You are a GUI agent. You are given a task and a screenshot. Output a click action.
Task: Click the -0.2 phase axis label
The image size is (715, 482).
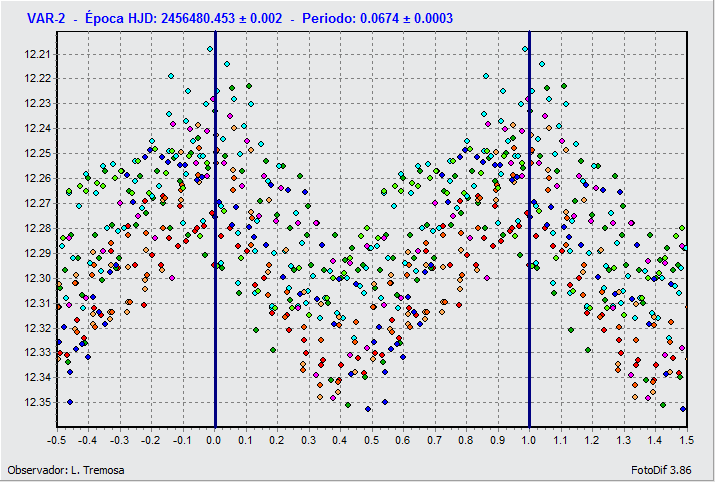(151, 441)
